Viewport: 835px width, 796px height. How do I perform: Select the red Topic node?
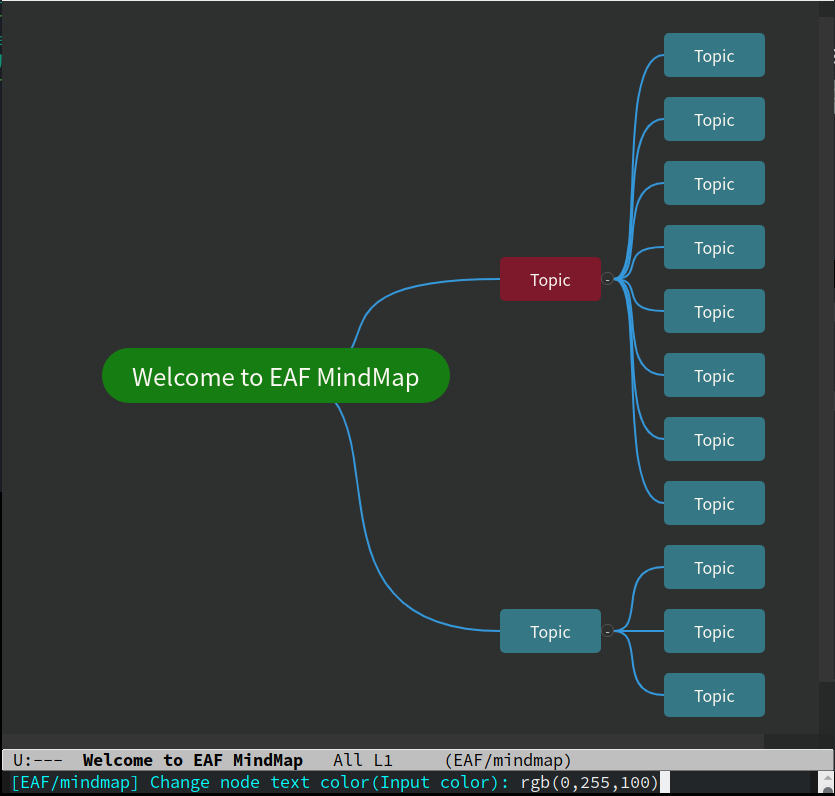[550, 279]
